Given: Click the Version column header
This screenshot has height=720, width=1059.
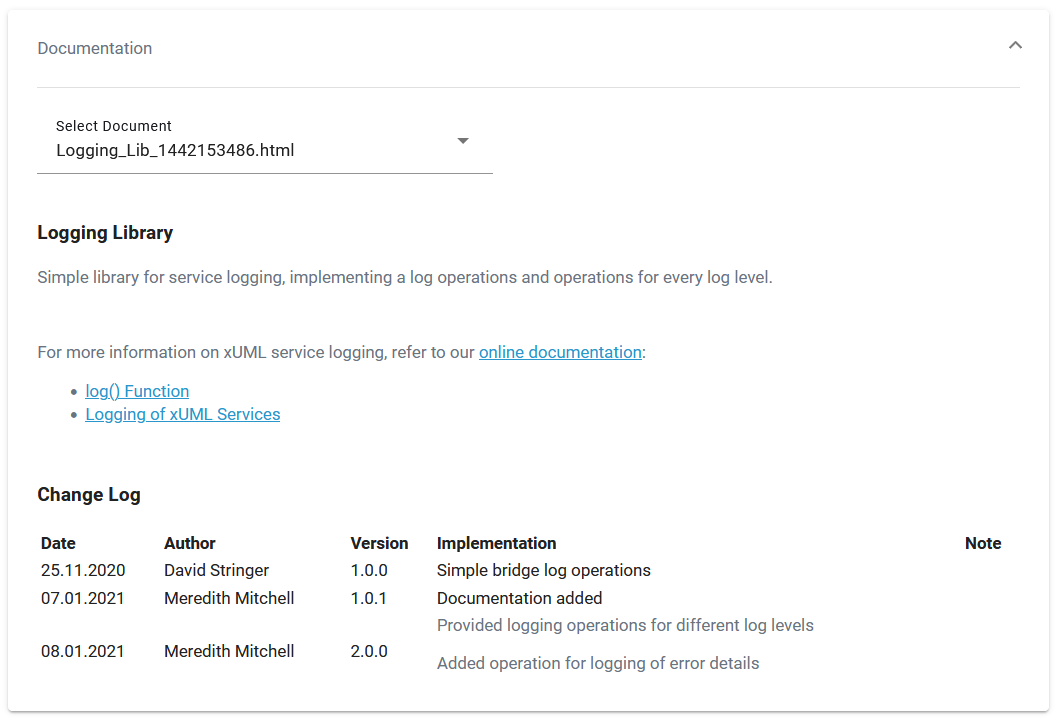Looking at the screenshot, I should coord(379,543).
